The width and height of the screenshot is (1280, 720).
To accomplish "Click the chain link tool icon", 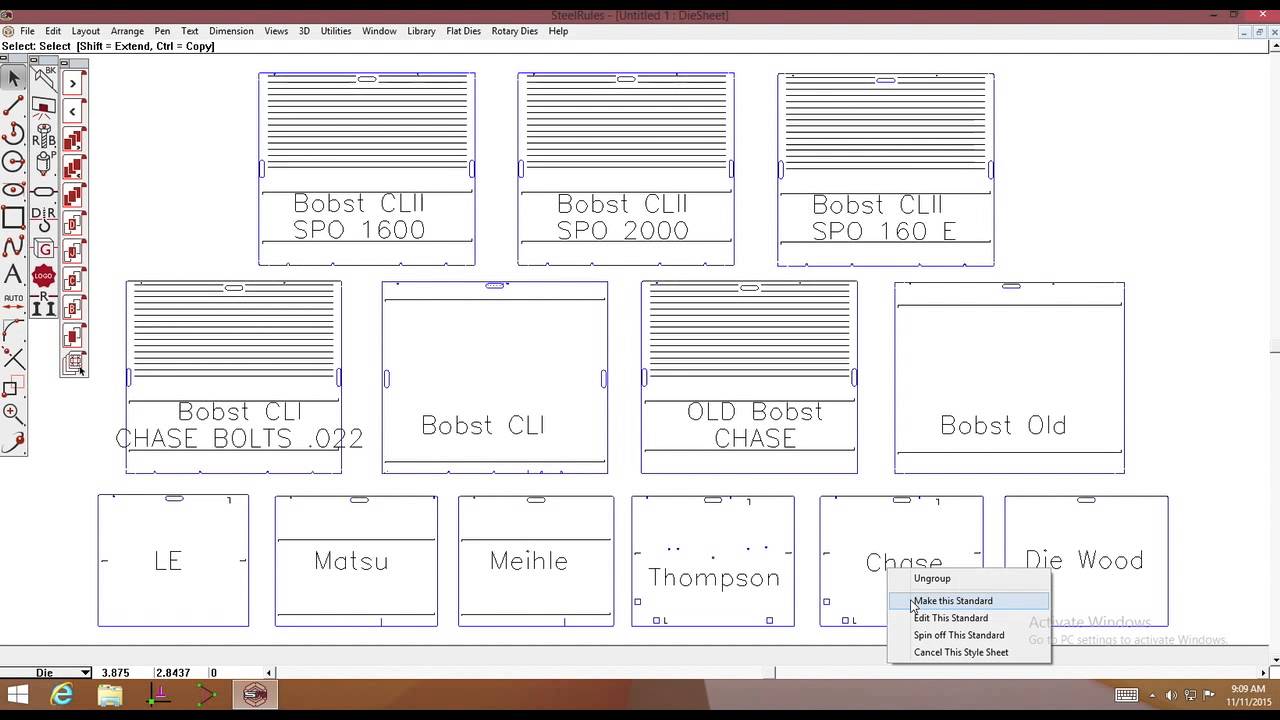I will (x=44, y=191).
